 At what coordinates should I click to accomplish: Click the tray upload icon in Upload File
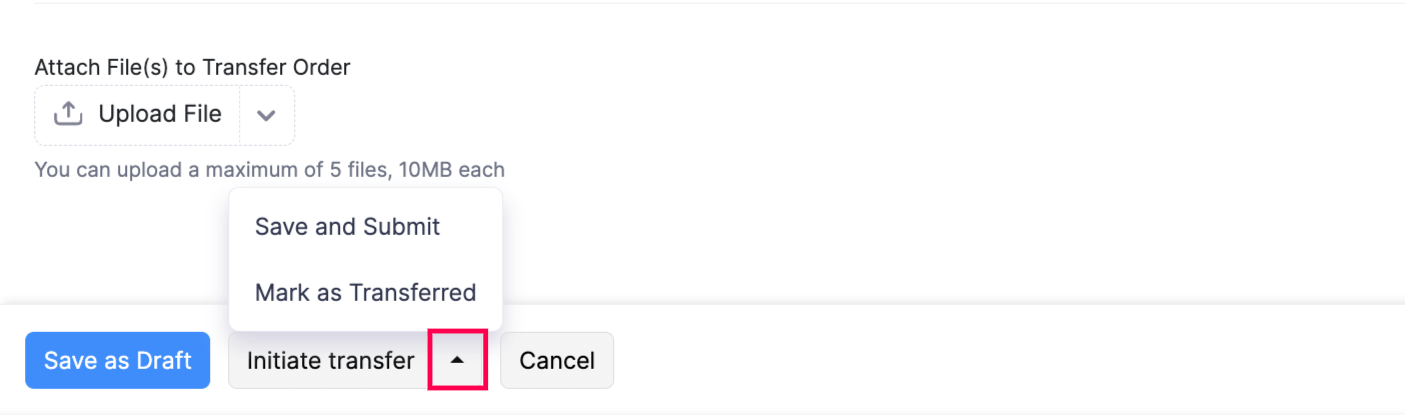click(67, 115)
